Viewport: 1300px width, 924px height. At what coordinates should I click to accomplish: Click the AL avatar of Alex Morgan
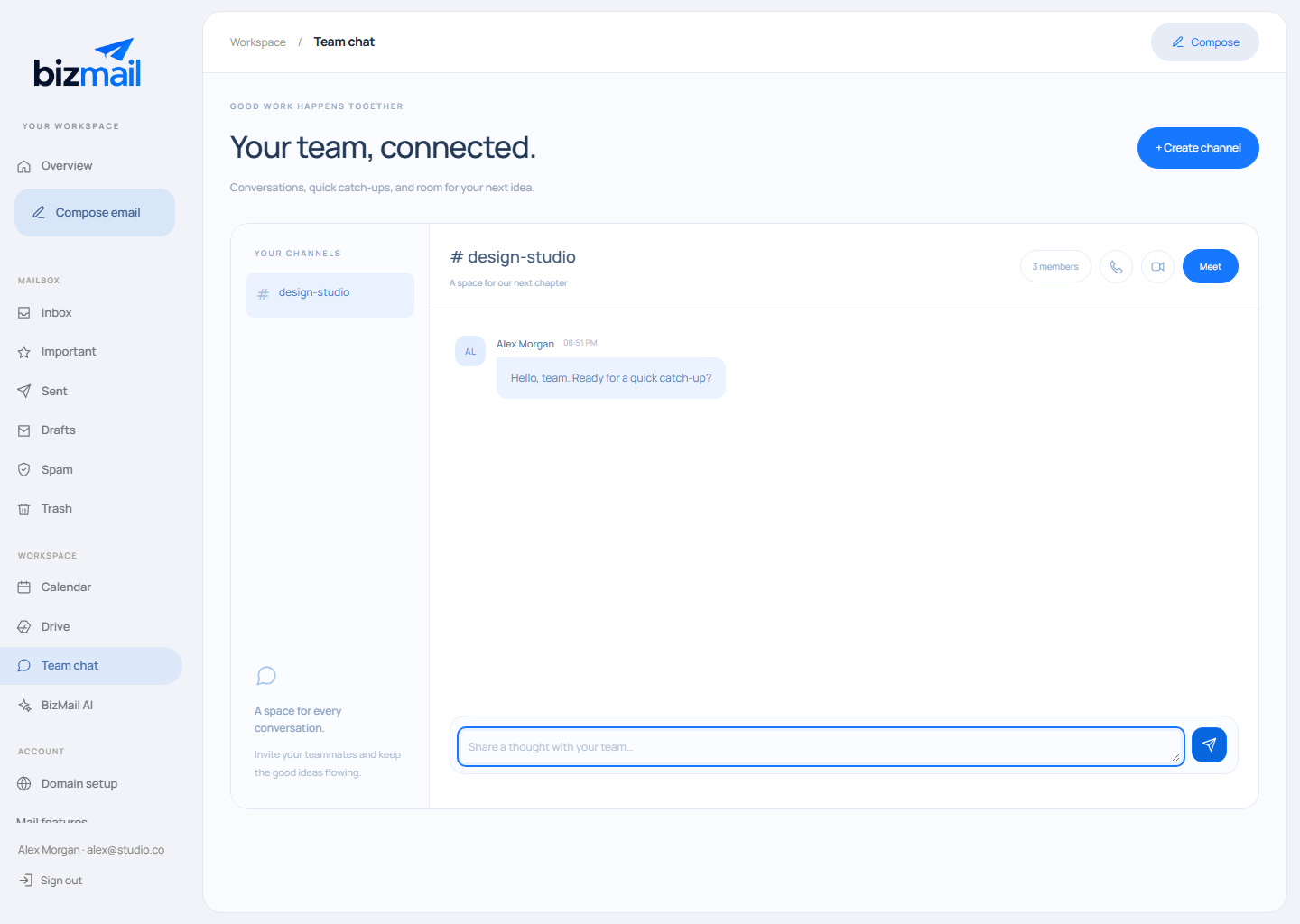click(x=470, y=351)
